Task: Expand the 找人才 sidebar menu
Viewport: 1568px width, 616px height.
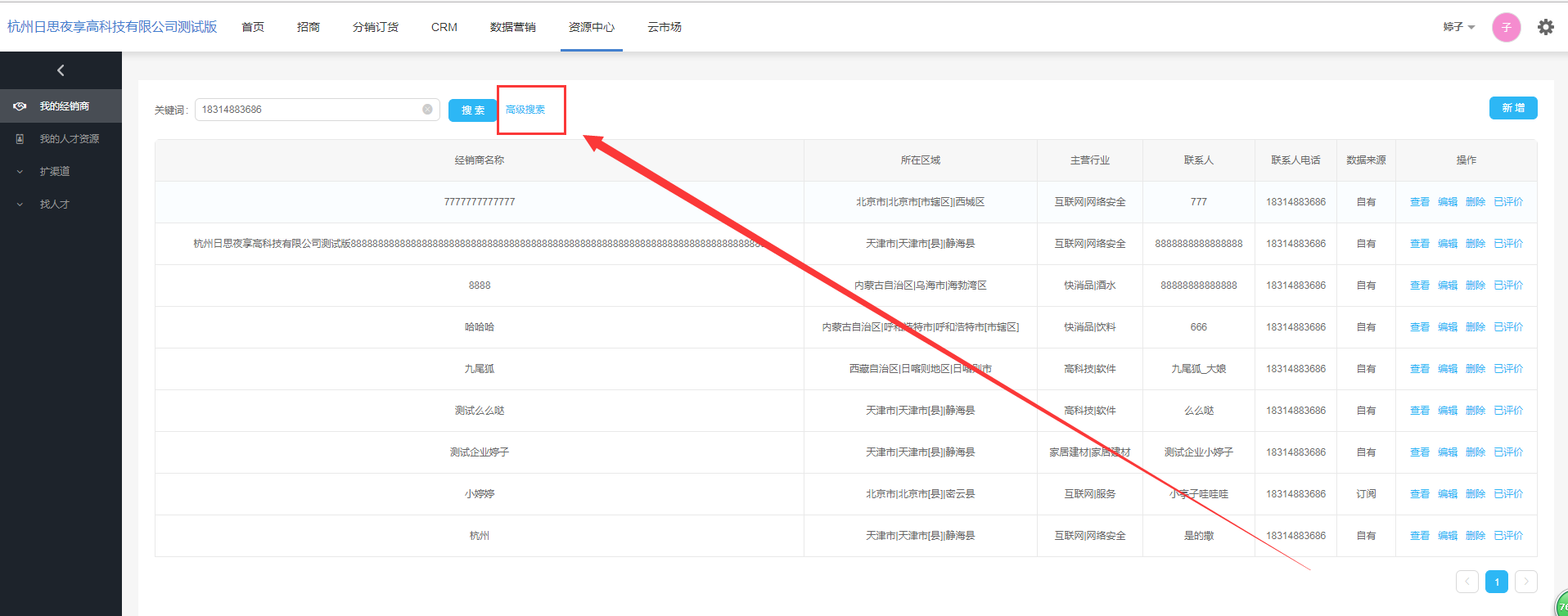Action: (x=54, y=205)
